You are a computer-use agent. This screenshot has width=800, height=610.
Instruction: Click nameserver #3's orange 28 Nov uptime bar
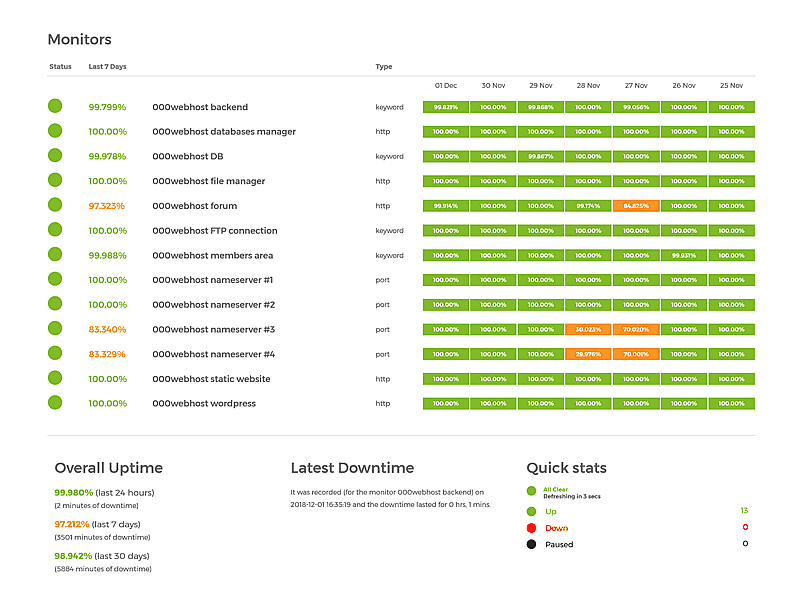click(x=588, y=329)
